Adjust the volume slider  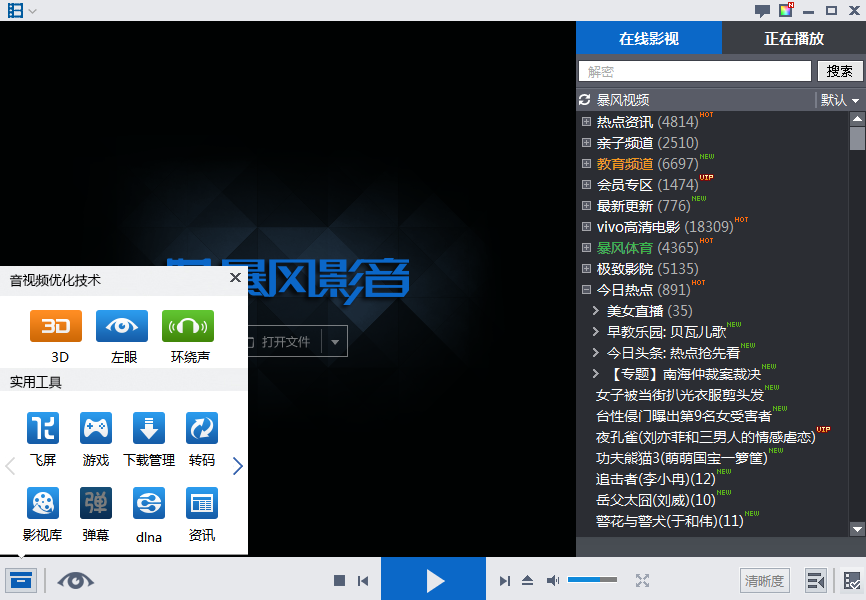pos(592,580)
